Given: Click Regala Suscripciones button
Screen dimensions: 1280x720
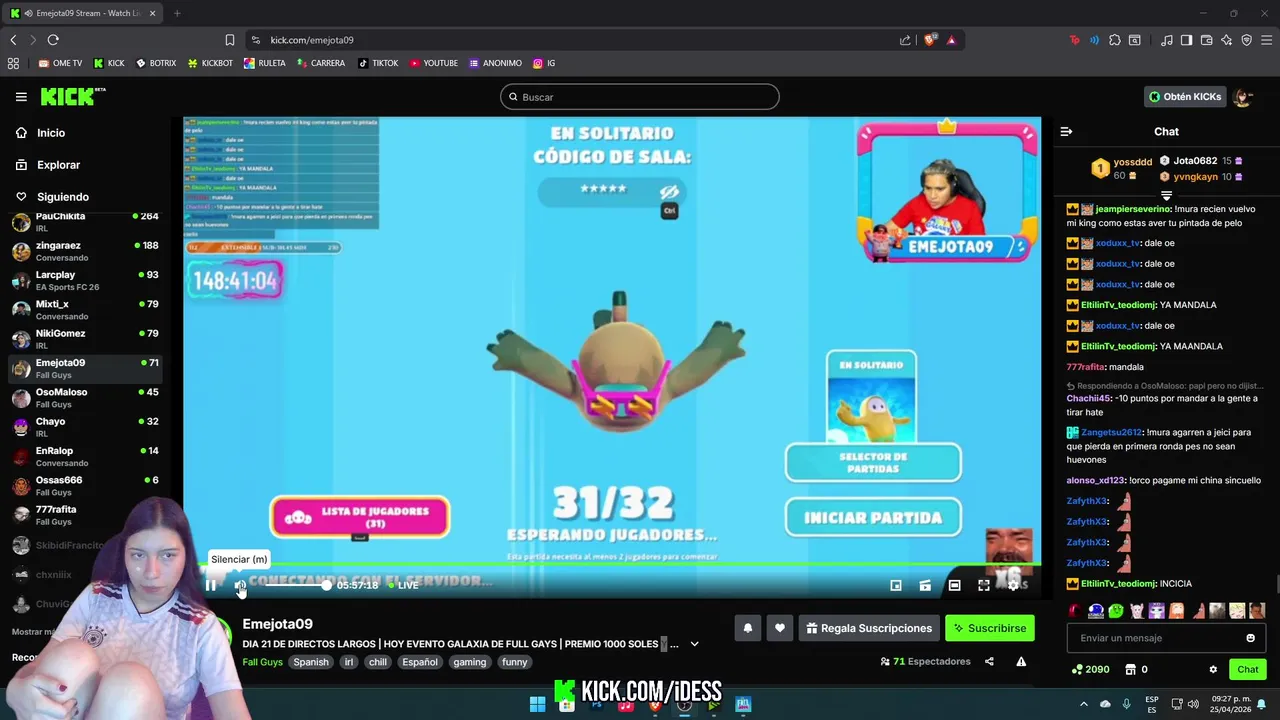Looking at the screenshot, I should tap(869, 628).
